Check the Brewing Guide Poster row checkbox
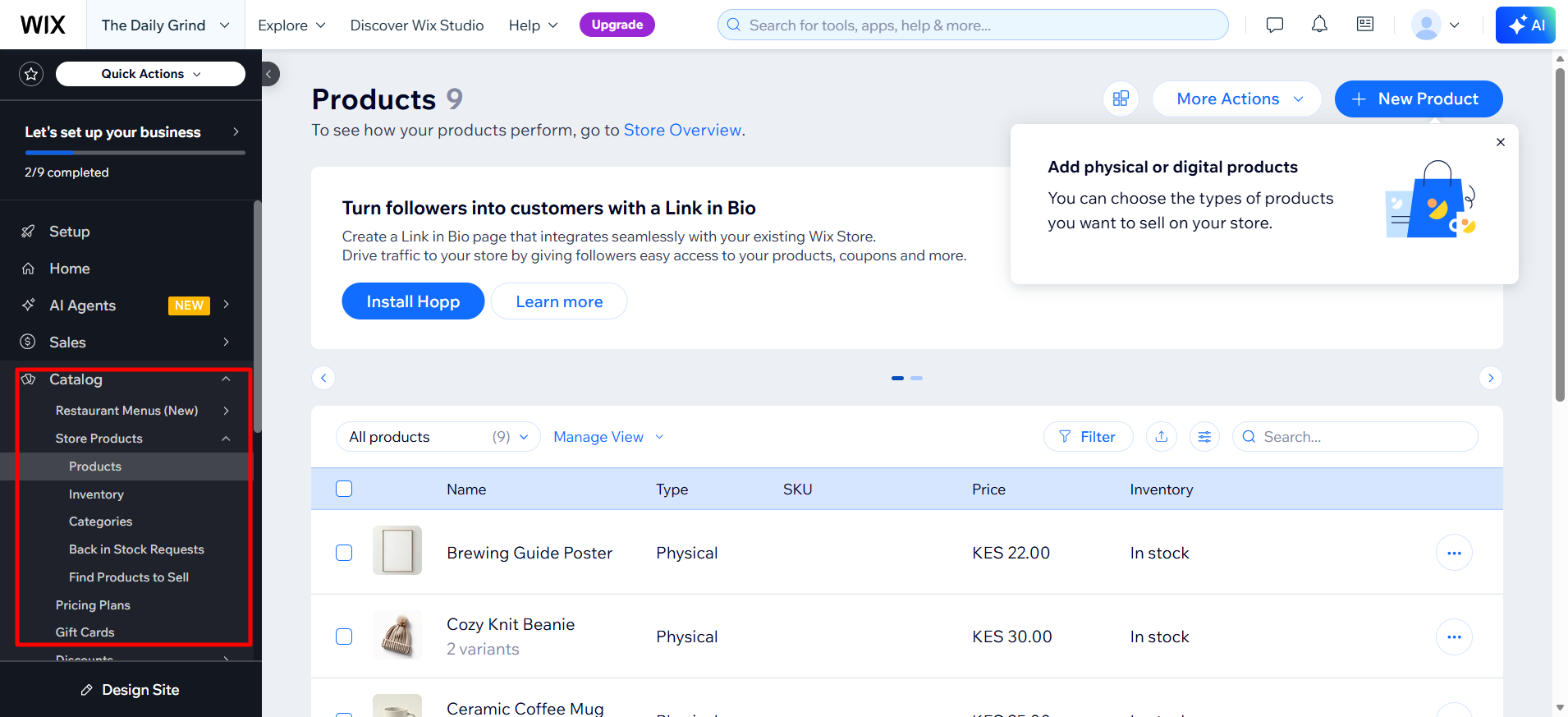The image size is (1568, 717). pyautogui.click(x=344, y=553)
